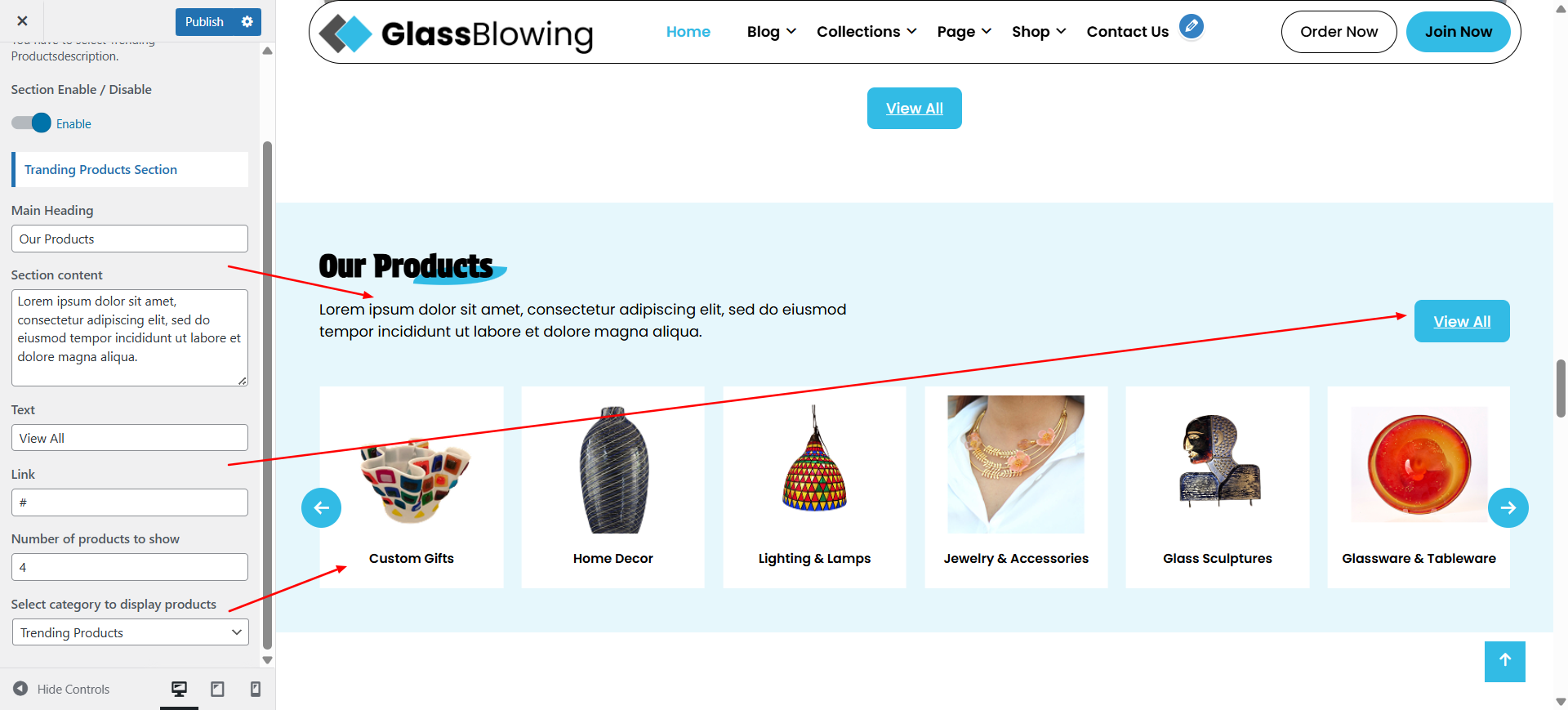Click the Main Heading input field

[130, 239]
